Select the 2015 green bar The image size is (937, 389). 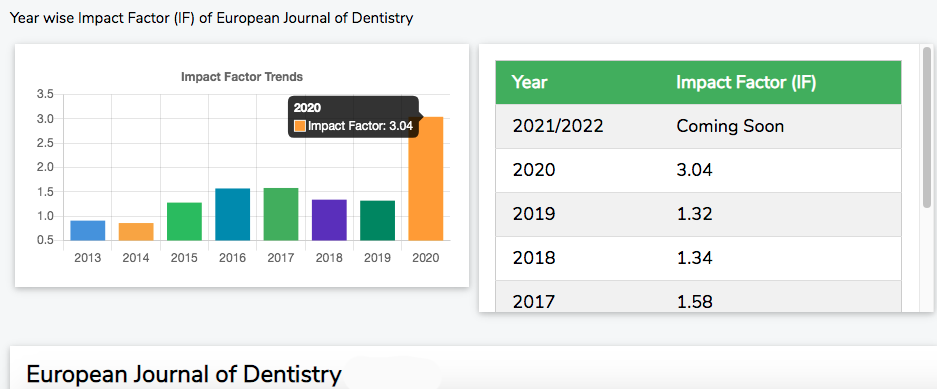coord(184,222)
